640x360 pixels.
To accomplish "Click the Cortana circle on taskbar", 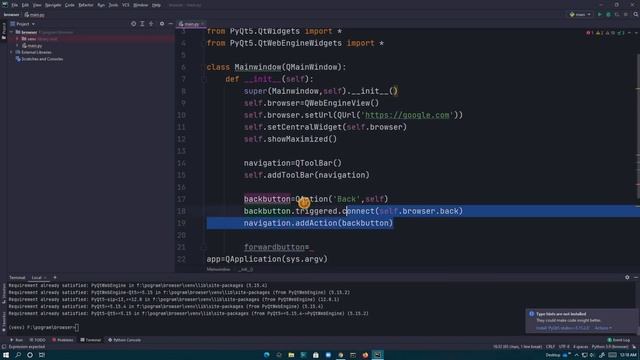I will [30, 355].
